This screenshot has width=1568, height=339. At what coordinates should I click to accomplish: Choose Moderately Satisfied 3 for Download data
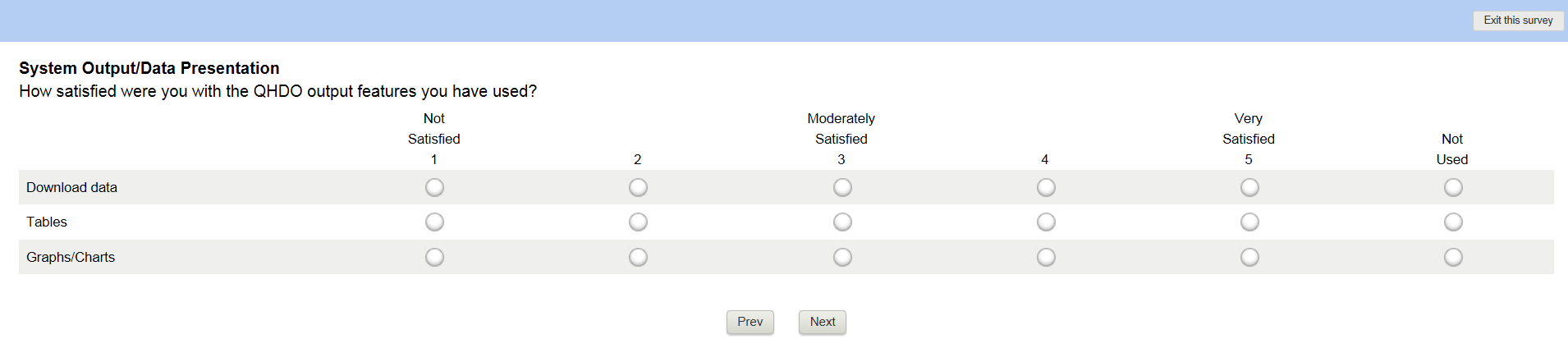pos(842,188)
